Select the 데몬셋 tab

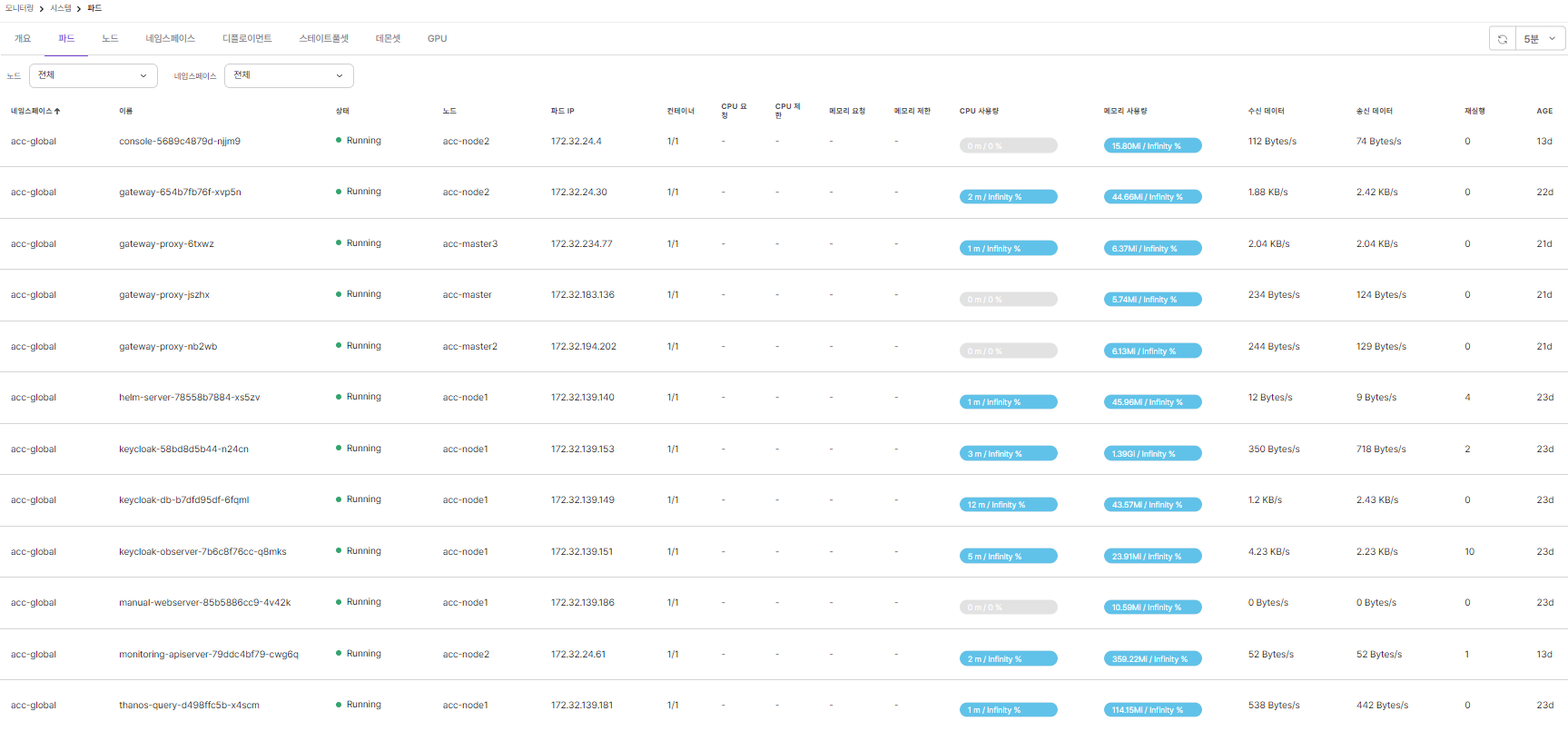(388, 38)
